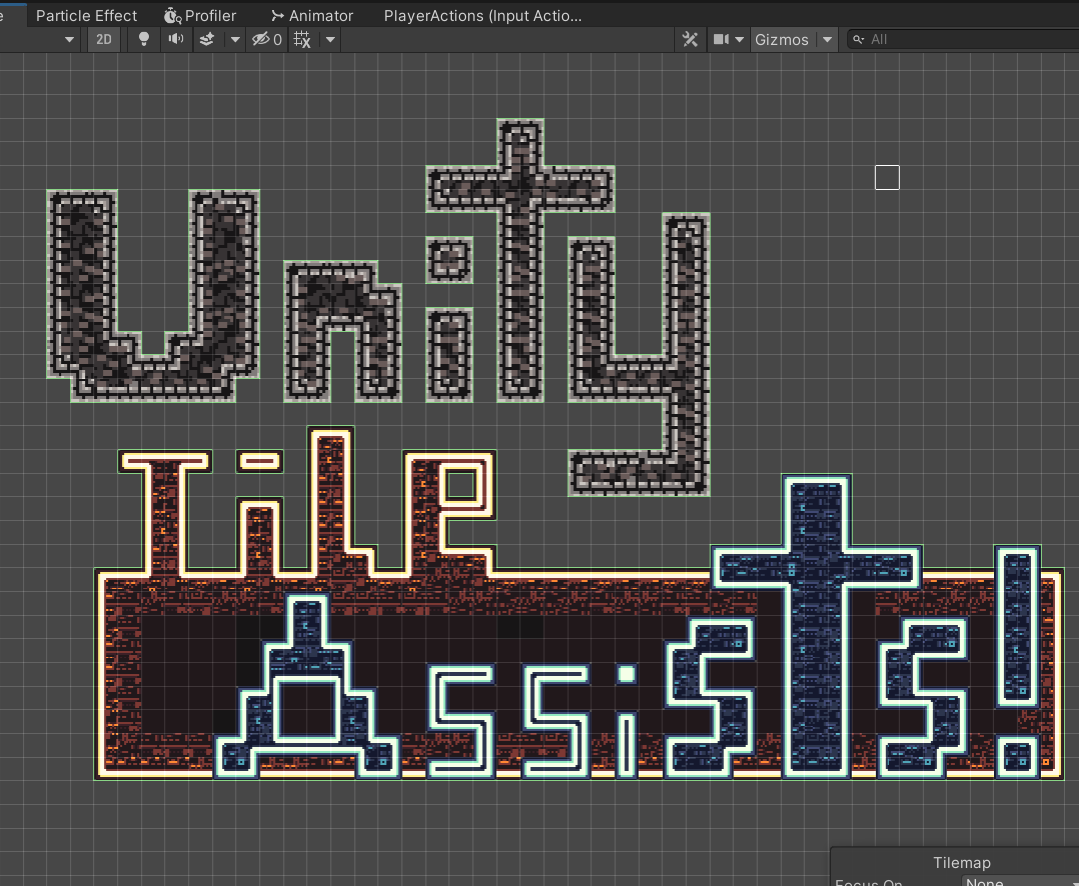
Task: Switch to Animator tab
Action: click(x=312, y=15)
